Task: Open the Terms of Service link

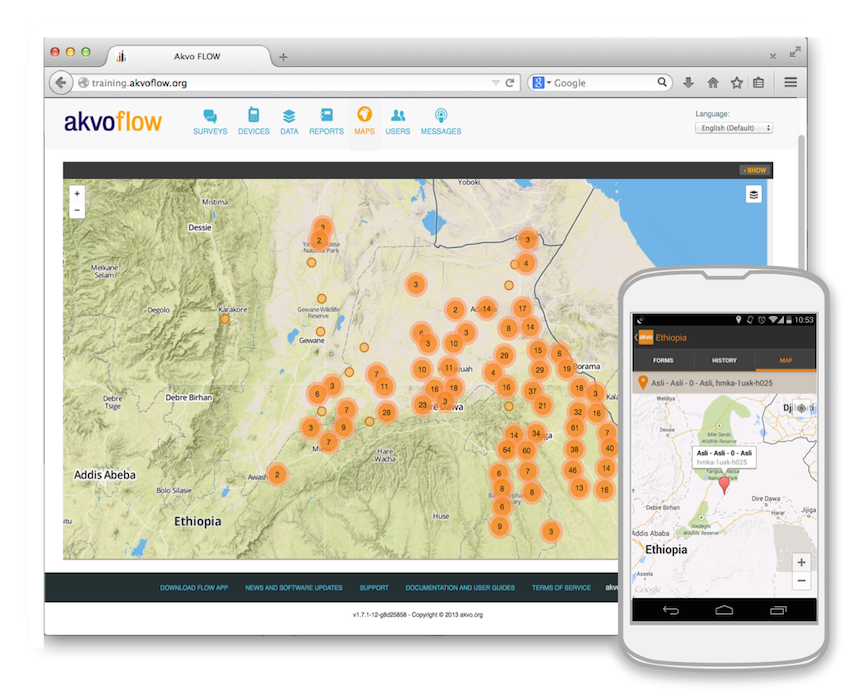Action: [x=561, y=588]
